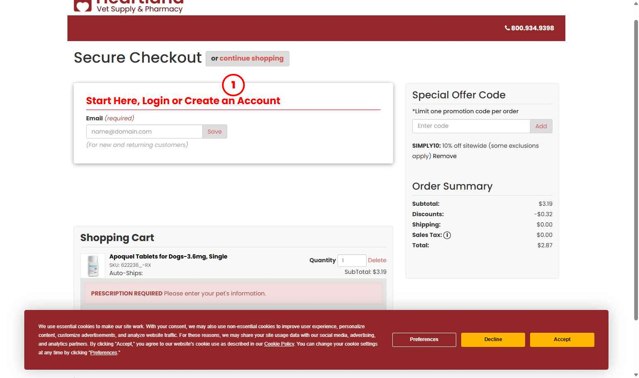Save the entered email address
Screen dimensions: 639x378
click(215, 132)
